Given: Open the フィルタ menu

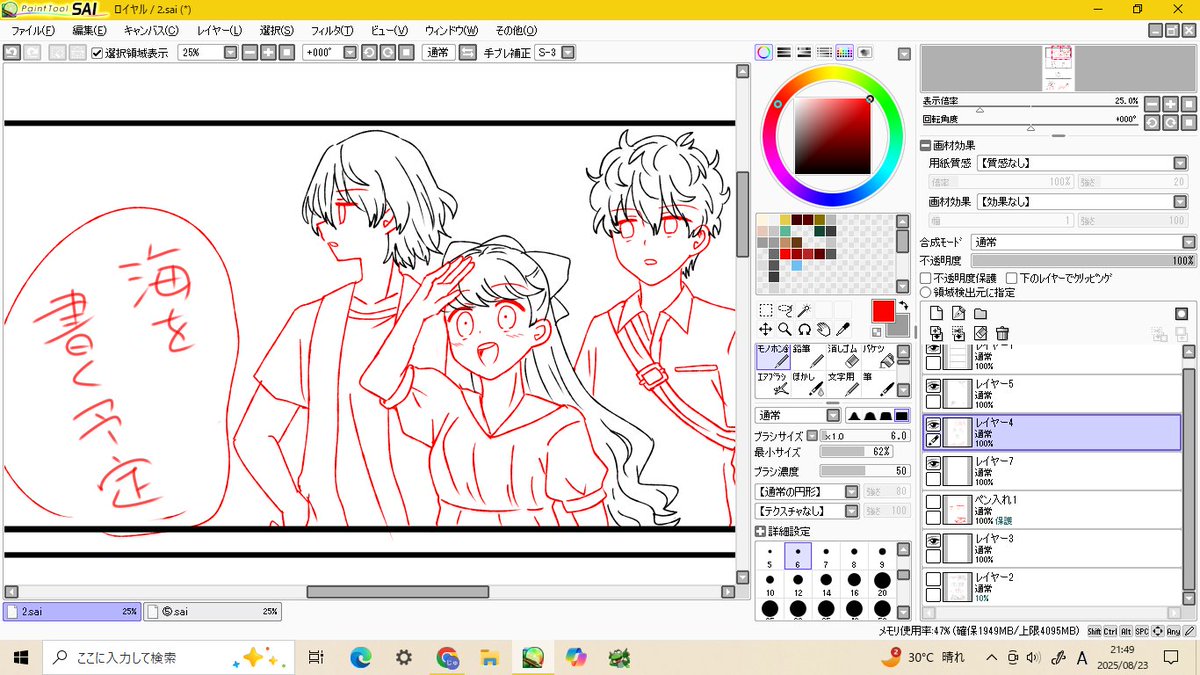Looking at the screenshot, I should pos(332,31).
